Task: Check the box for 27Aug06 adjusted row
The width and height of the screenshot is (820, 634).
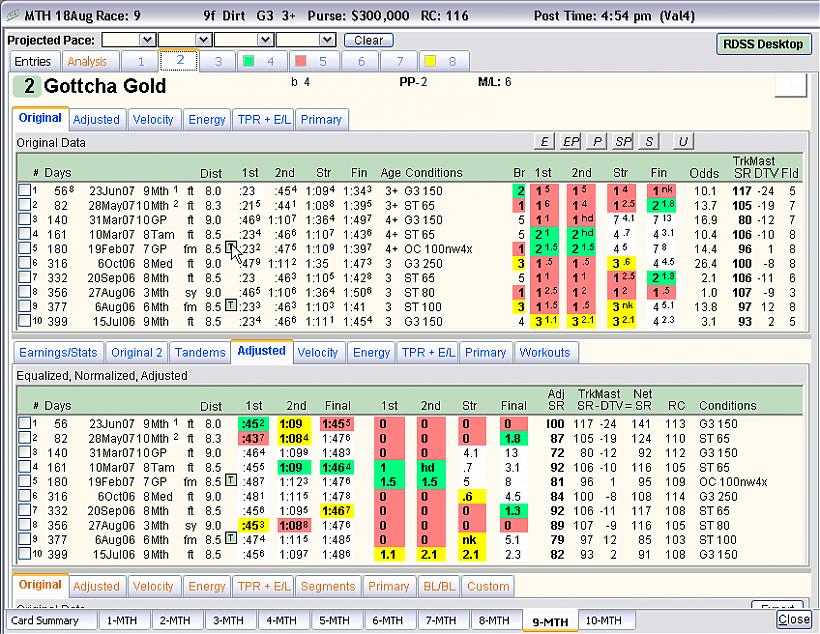Action: [24, 525]
